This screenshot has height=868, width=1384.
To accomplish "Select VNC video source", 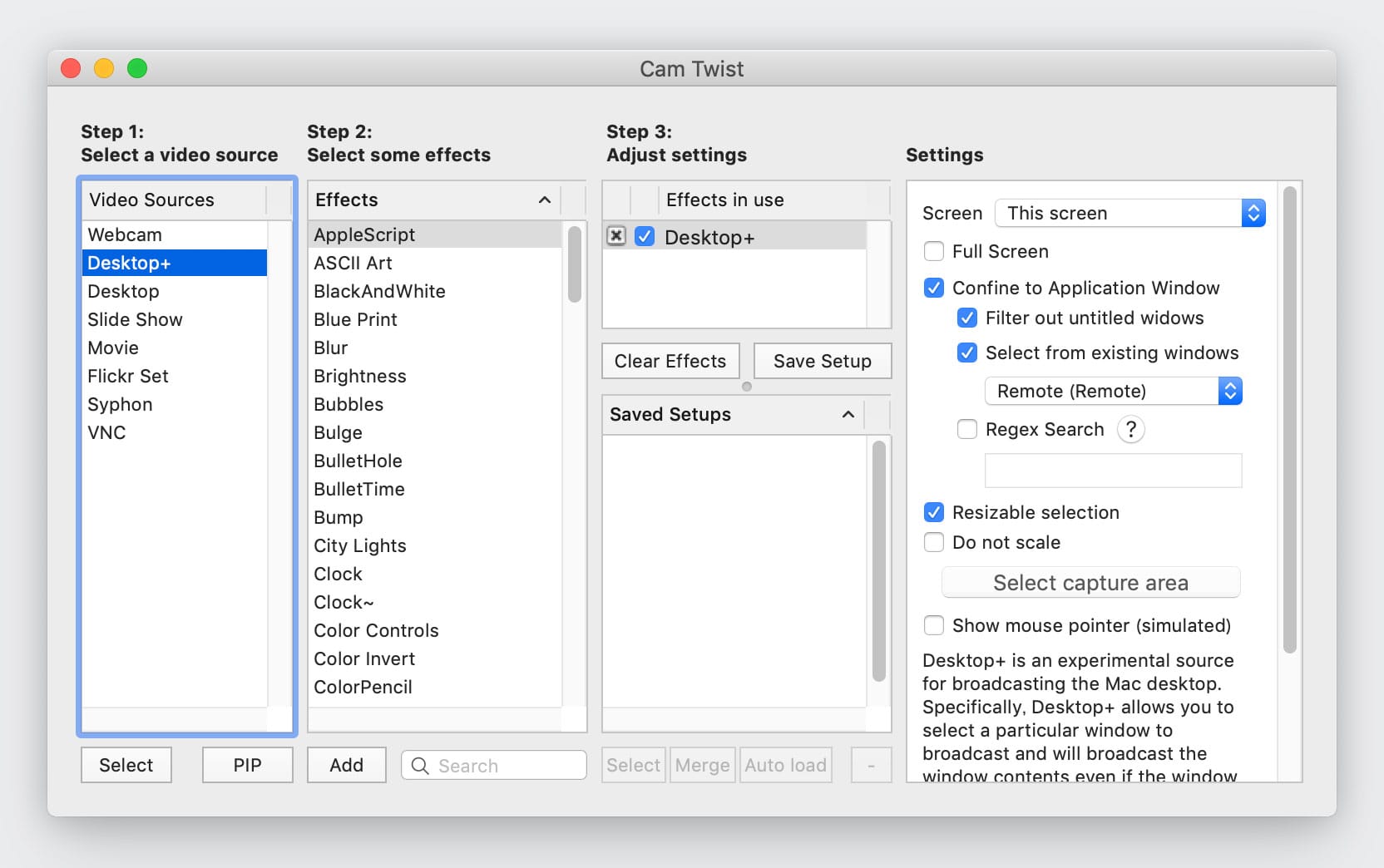I will coord(174,432).
